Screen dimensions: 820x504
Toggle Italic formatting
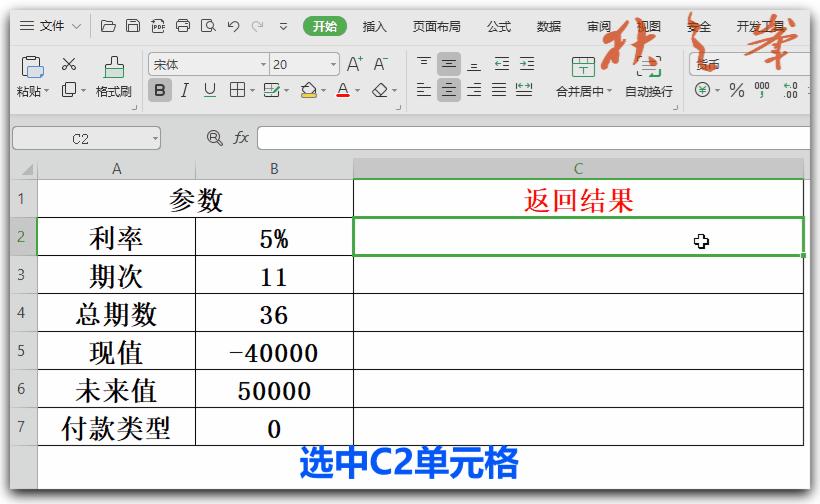tap(185, 90)
